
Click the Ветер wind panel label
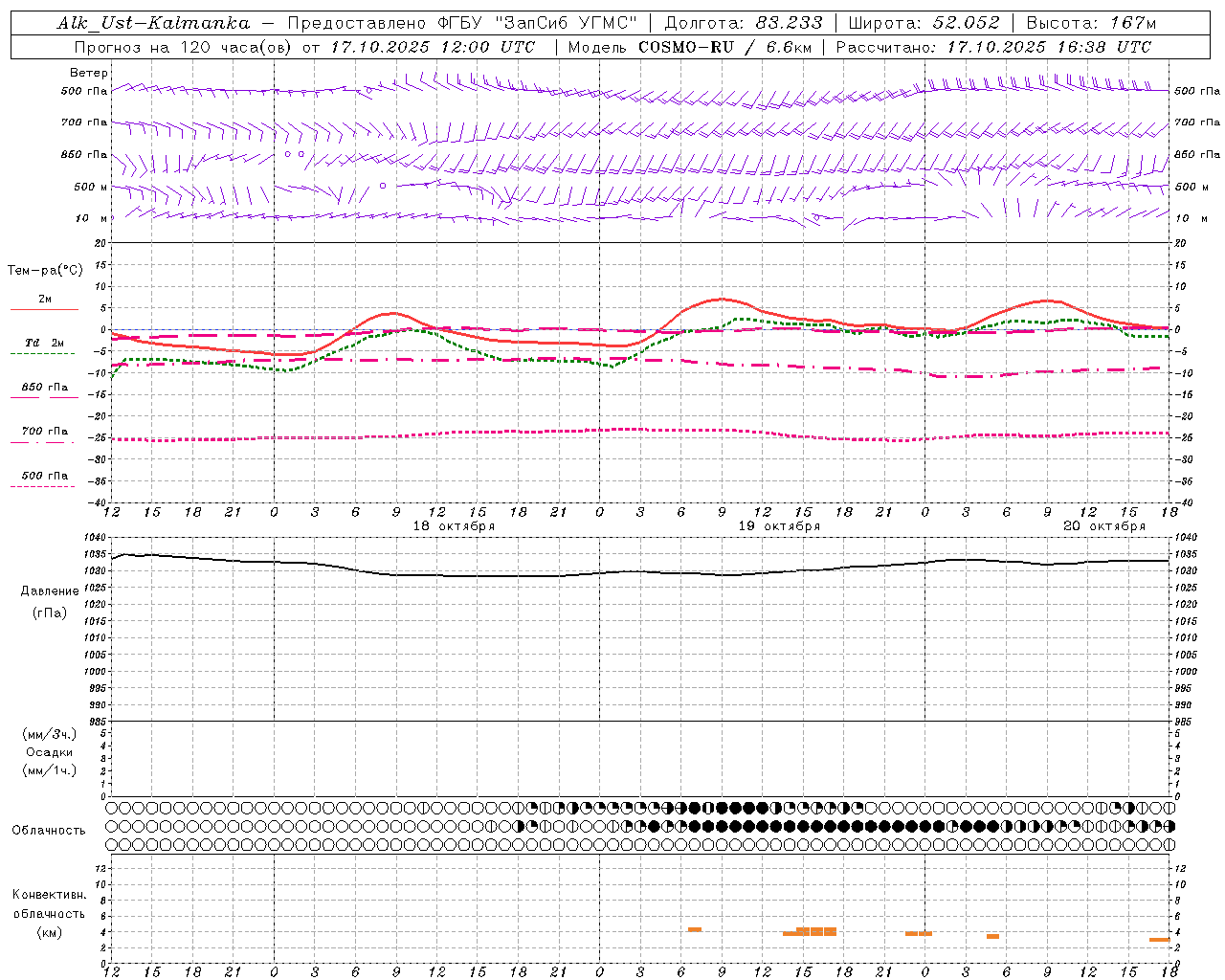point(89,73)
